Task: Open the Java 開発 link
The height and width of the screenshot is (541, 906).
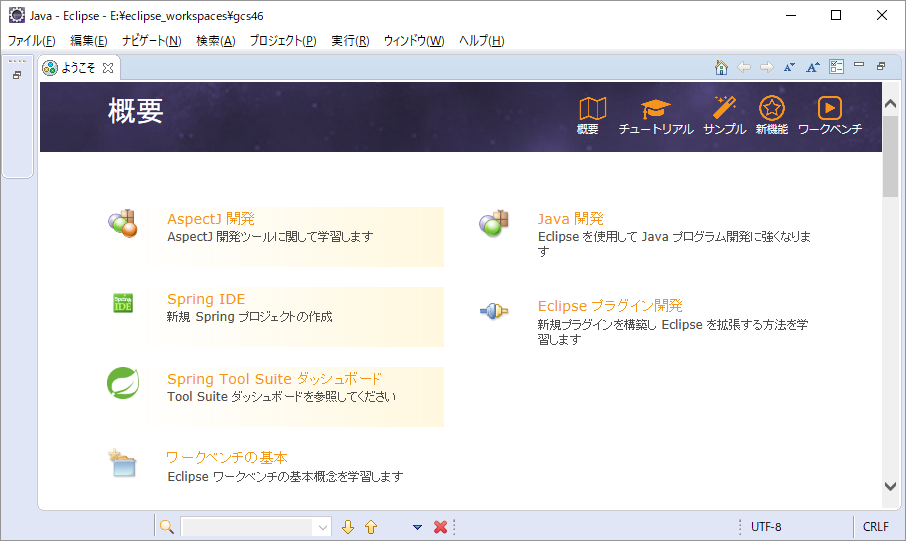Action: (x=571, y=218)
